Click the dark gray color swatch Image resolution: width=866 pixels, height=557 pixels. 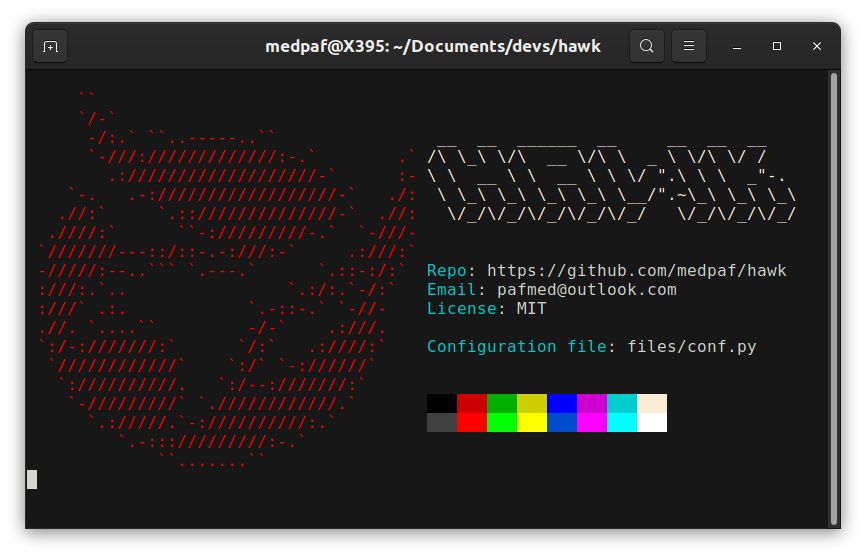coord(441,423)
